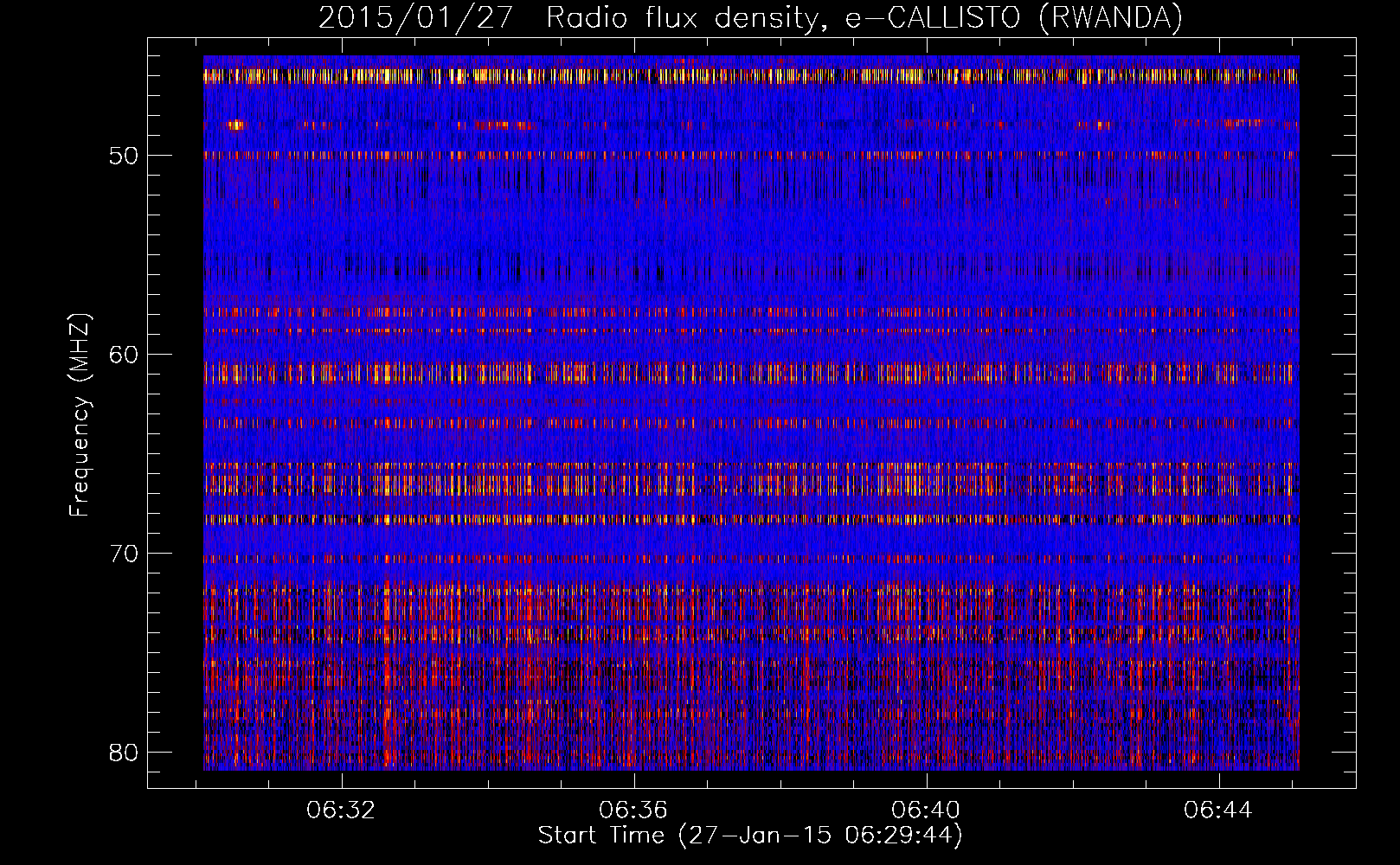Image resolution: width=1400 pixels, height=865 pixels.
Task: Click the "Frequency (MHZ)" y-axis label
Action: coord(80,415)
